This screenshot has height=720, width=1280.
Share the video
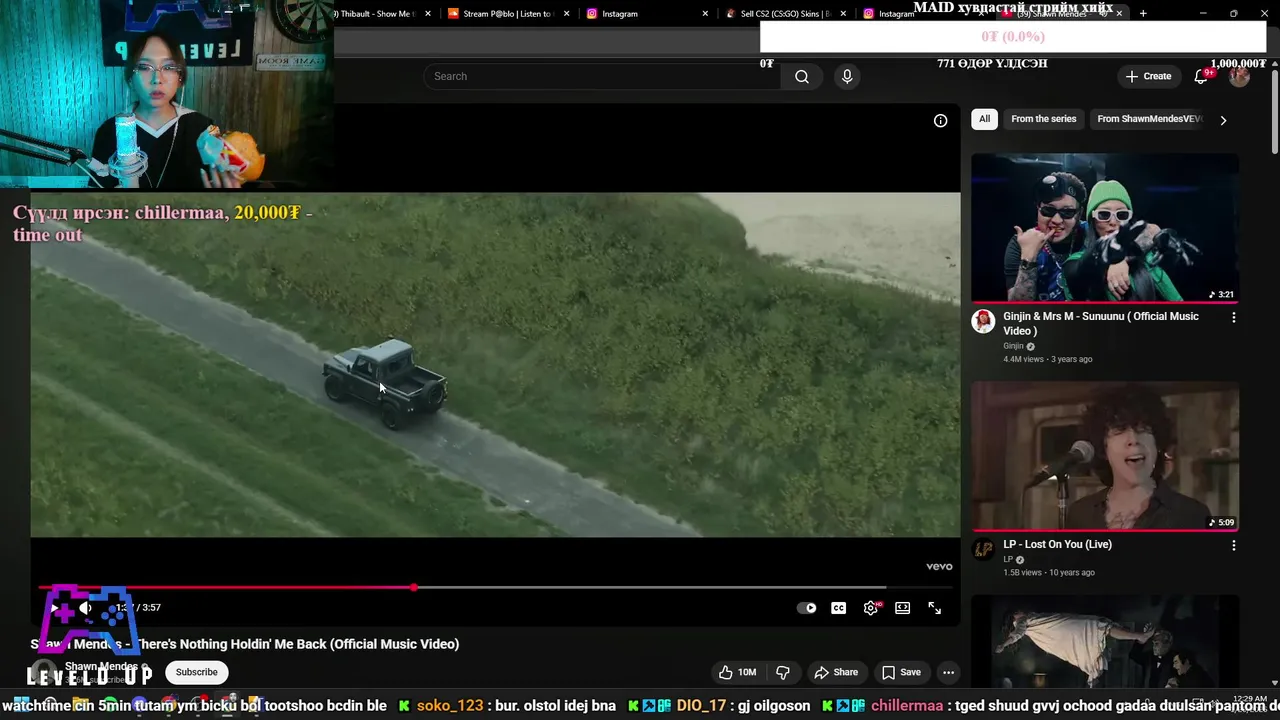click(x=836, y=672)
